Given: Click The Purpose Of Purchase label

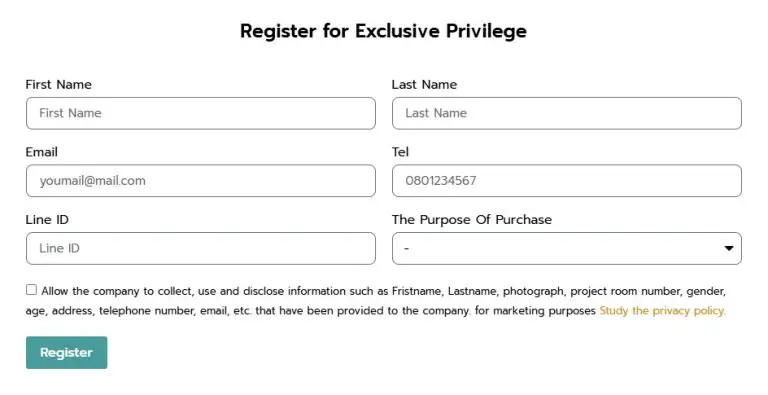Looking at the screenshot, I should click(472, 220).
